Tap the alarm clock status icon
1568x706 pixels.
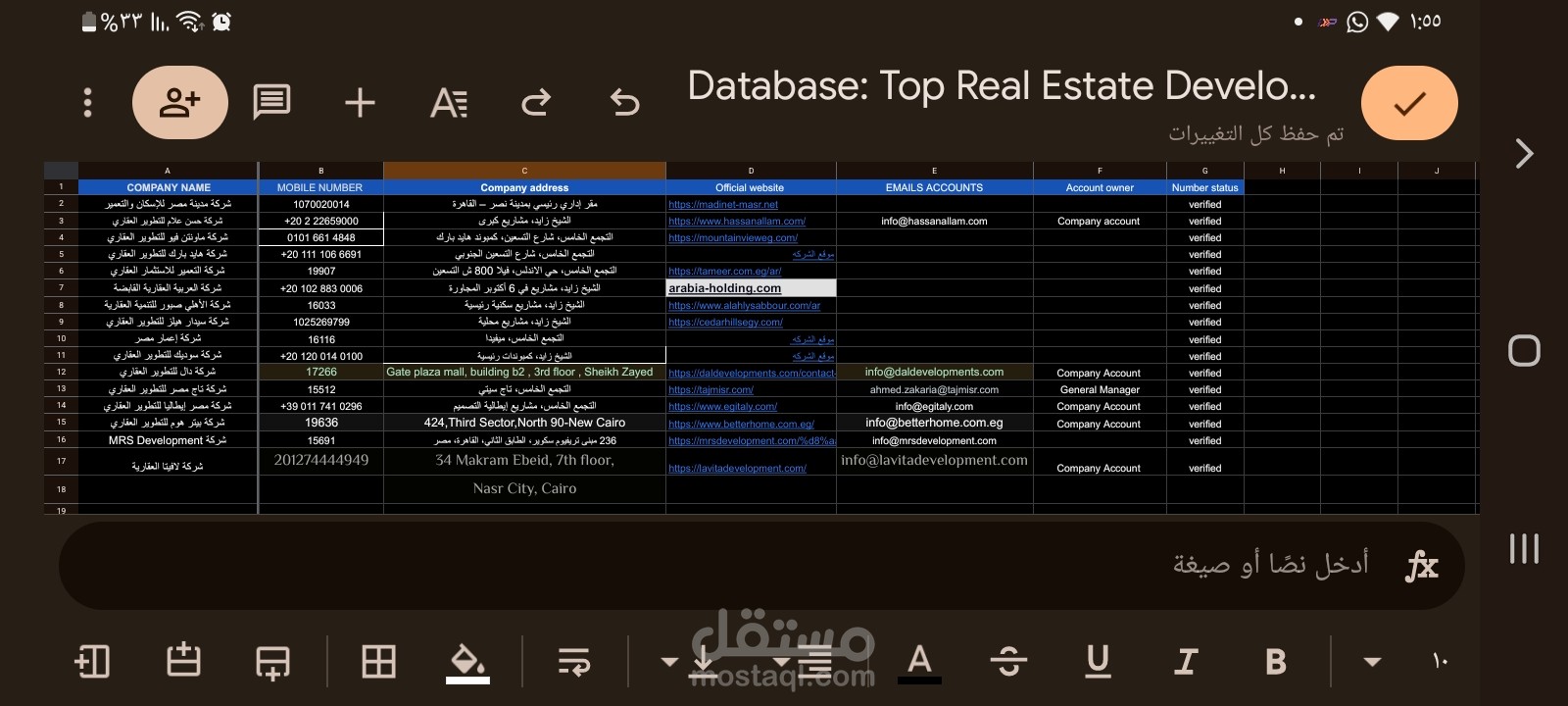pos(221,22)
